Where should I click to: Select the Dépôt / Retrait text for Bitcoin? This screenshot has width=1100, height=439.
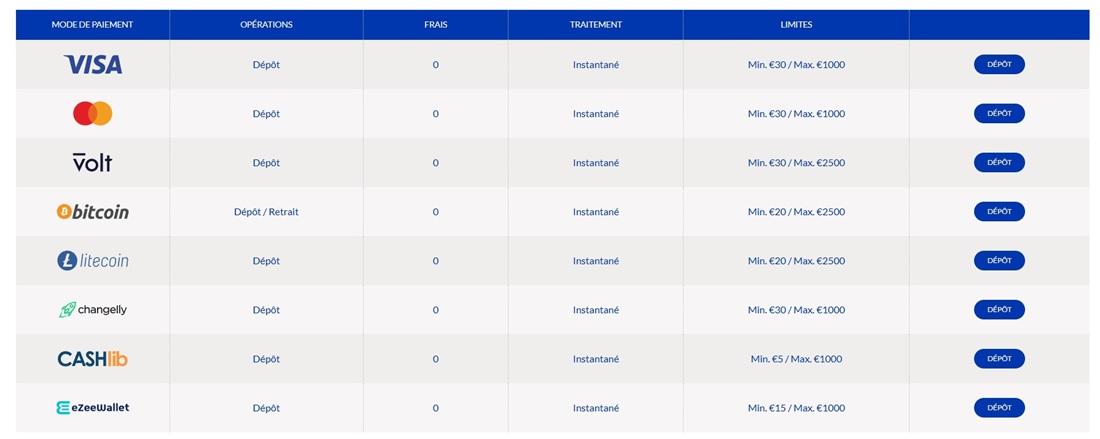(x=266, y=212)
